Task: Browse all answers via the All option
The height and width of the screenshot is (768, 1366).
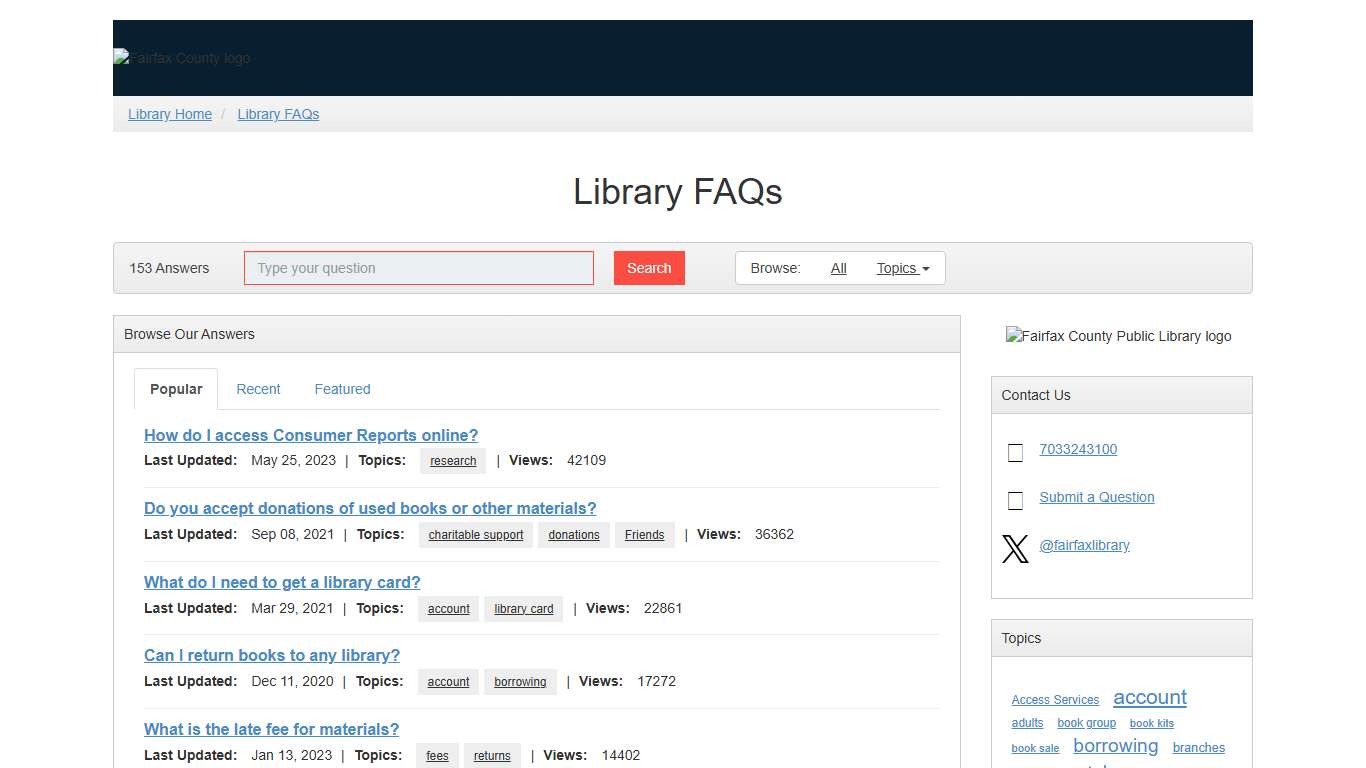Action: 838,267
